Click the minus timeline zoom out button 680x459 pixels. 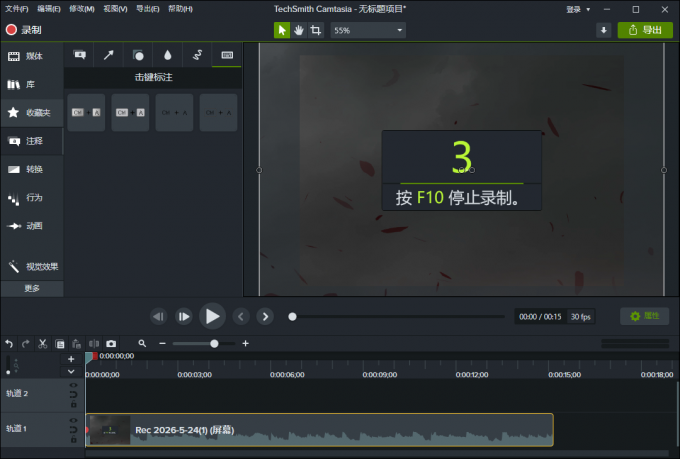pos(162,344)
